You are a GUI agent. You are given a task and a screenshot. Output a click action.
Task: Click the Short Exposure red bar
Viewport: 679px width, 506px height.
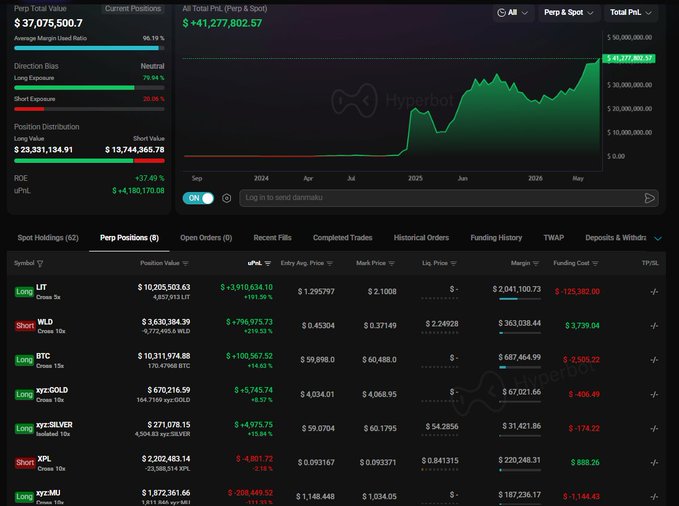[x=29, y=109]
